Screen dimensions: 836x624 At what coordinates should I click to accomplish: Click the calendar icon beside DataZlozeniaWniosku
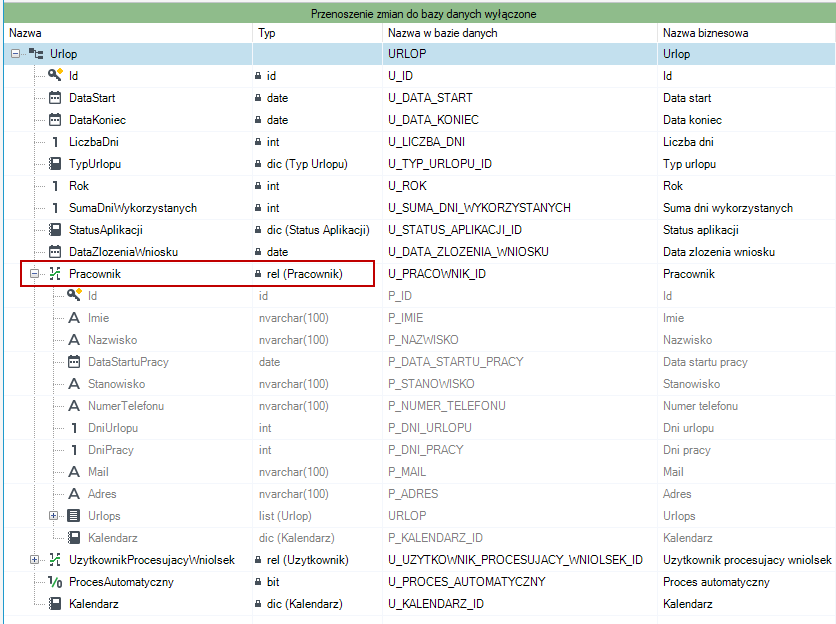[55, 252]
